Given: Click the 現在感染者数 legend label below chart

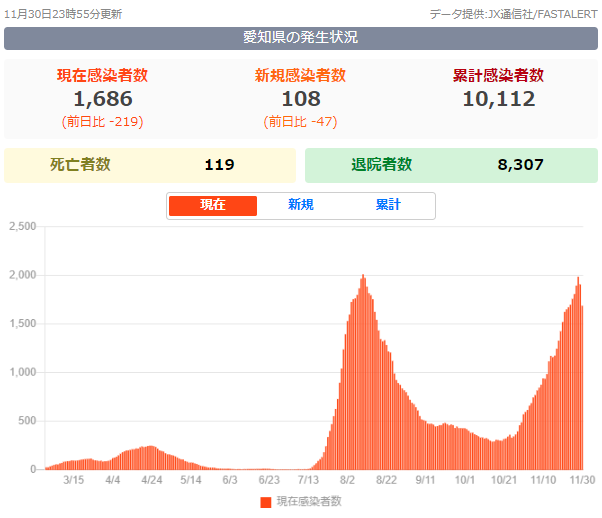Looking at the screenshot, I should pyautogui.click(x=309, y=502).
